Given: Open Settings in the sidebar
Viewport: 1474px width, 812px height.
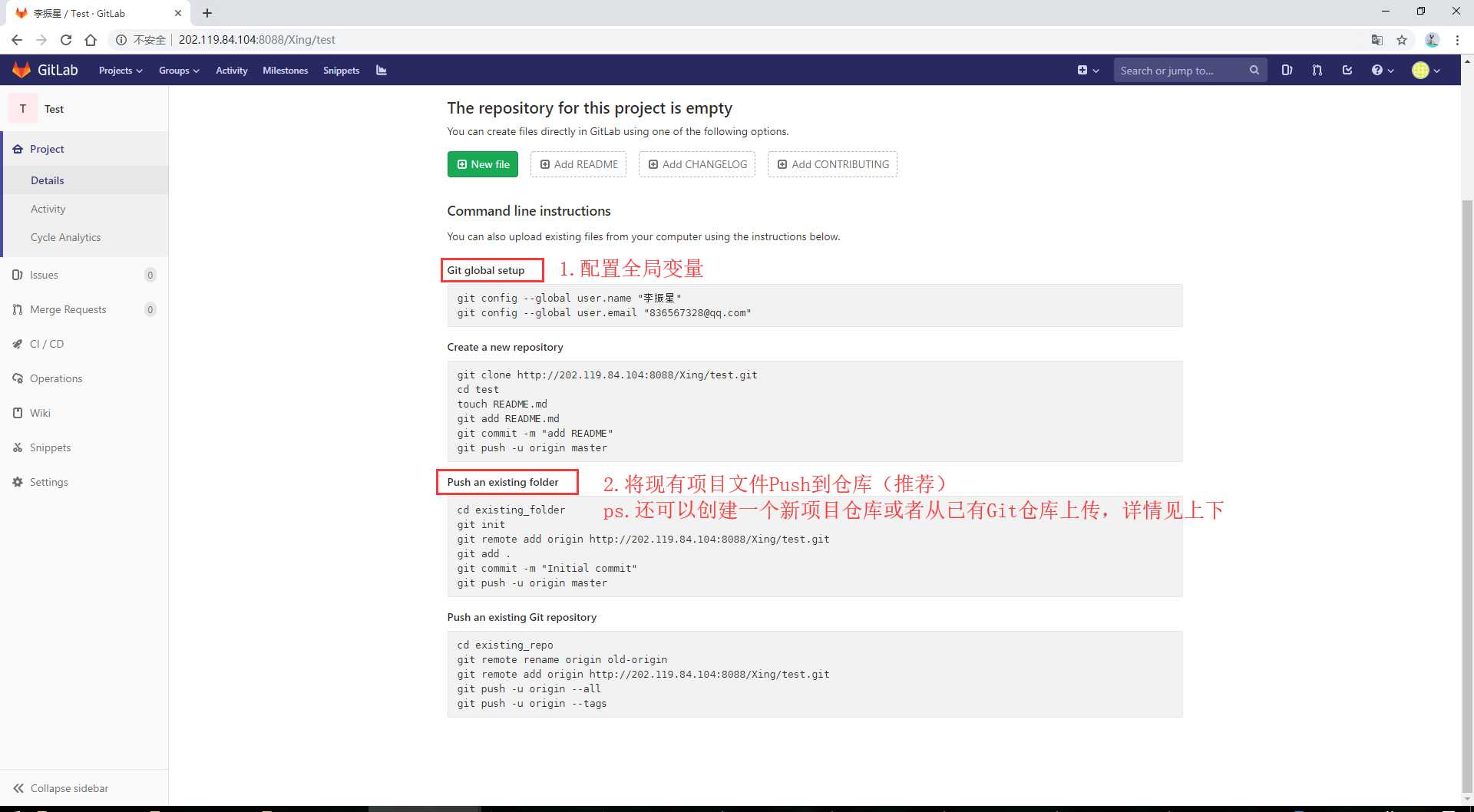Looking at the screenshot, I should (84, 482).
